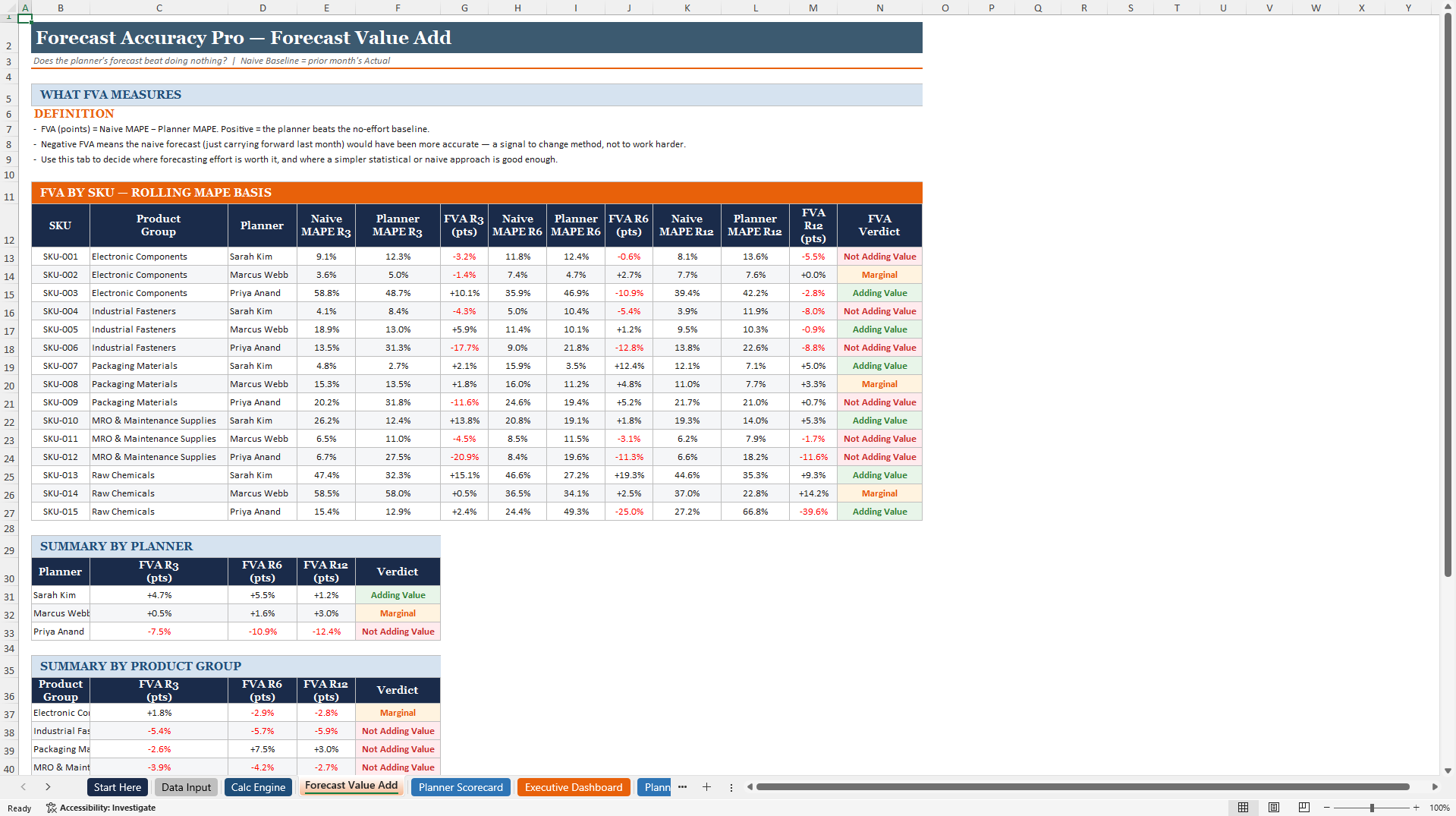Click SUMMARY BY PLANNER section header
Image resolution: width=1456 pixels, height=816 pixels.
pyautogui.click(x=236, y=547)
